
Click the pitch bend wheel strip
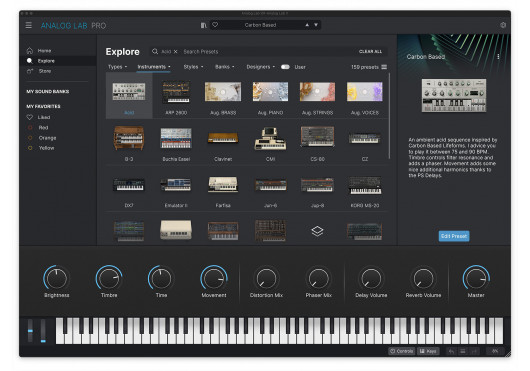tap(30, 331)
